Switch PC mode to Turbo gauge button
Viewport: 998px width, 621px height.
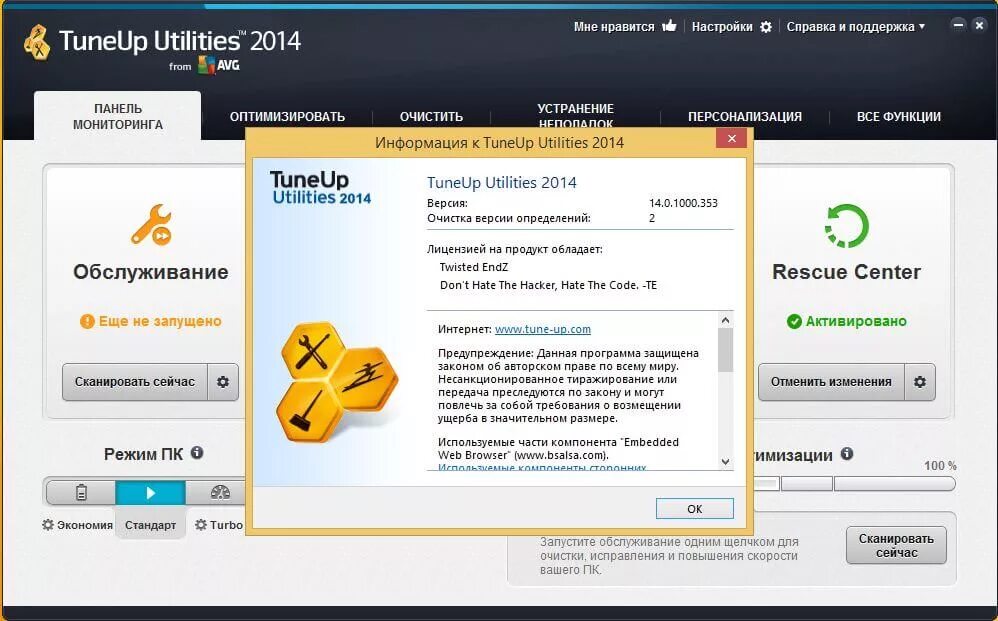[x=220, y=492]
